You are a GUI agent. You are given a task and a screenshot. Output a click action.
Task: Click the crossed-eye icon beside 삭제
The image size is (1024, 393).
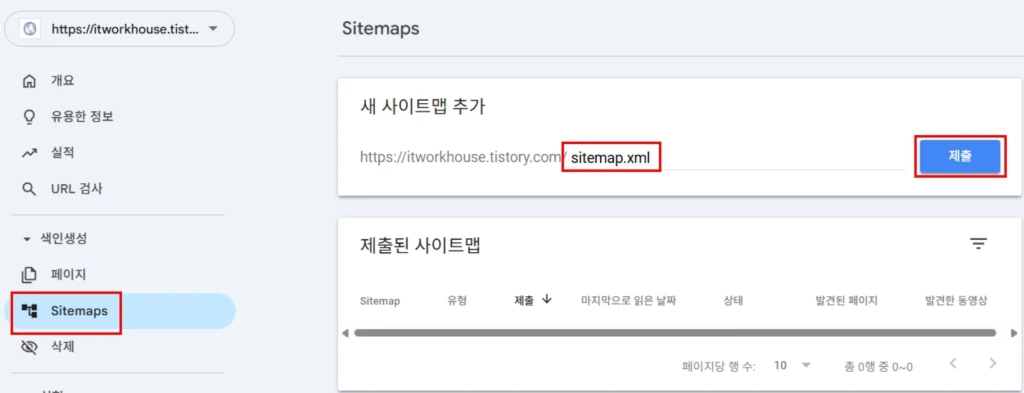(x=29, y=347)
